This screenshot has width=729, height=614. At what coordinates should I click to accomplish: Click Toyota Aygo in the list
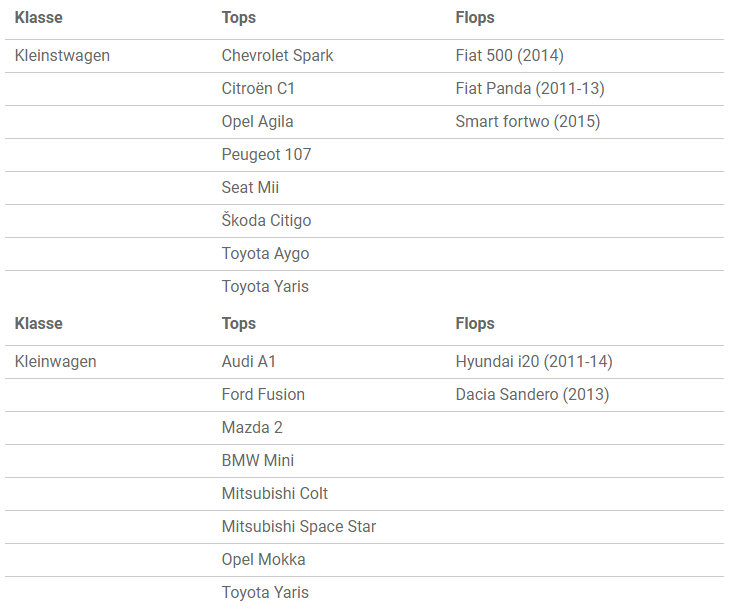pyautogui.click(x=265, y=254)
